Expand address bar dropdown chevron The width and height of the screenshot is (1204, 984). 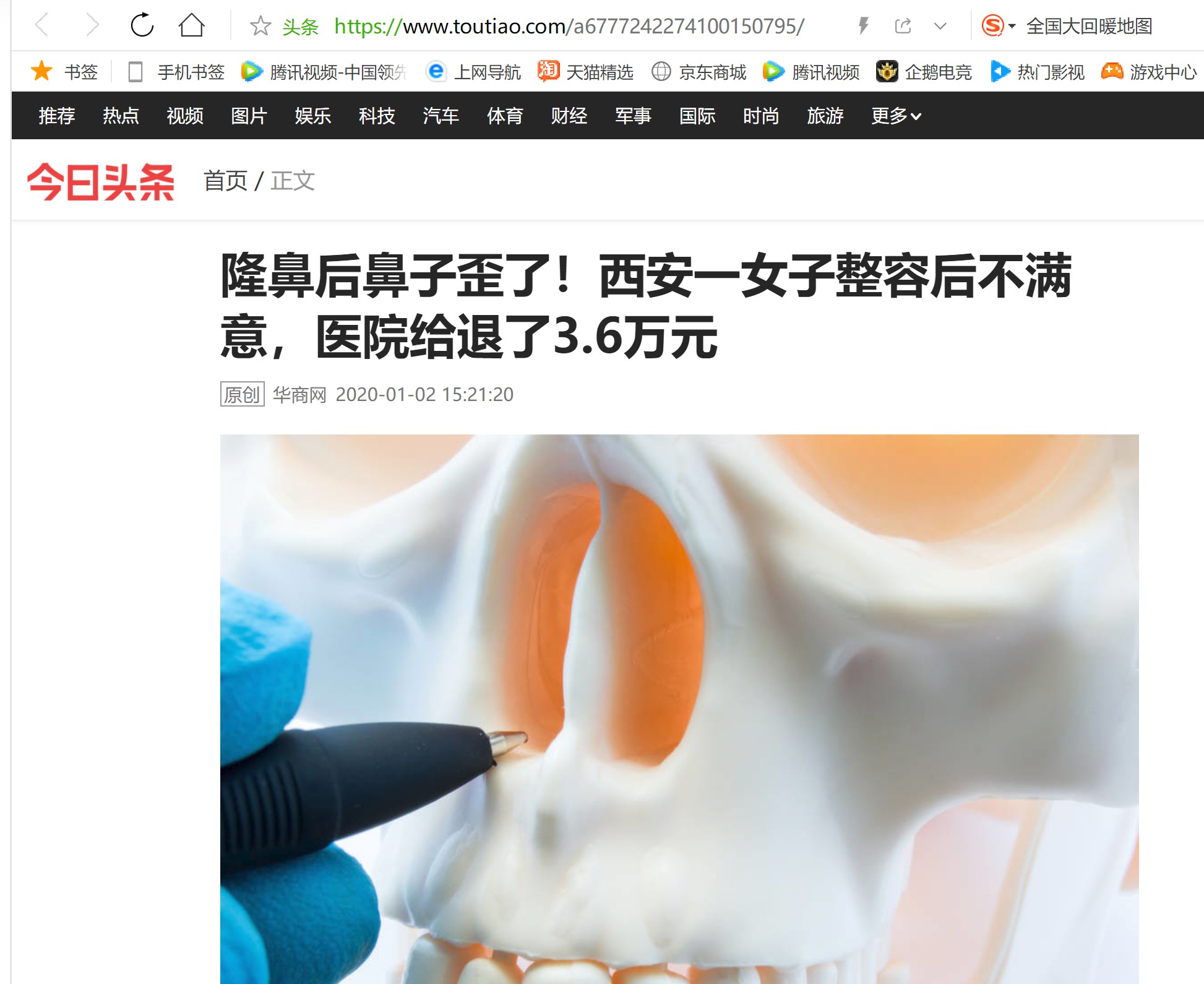click(940, 26)
